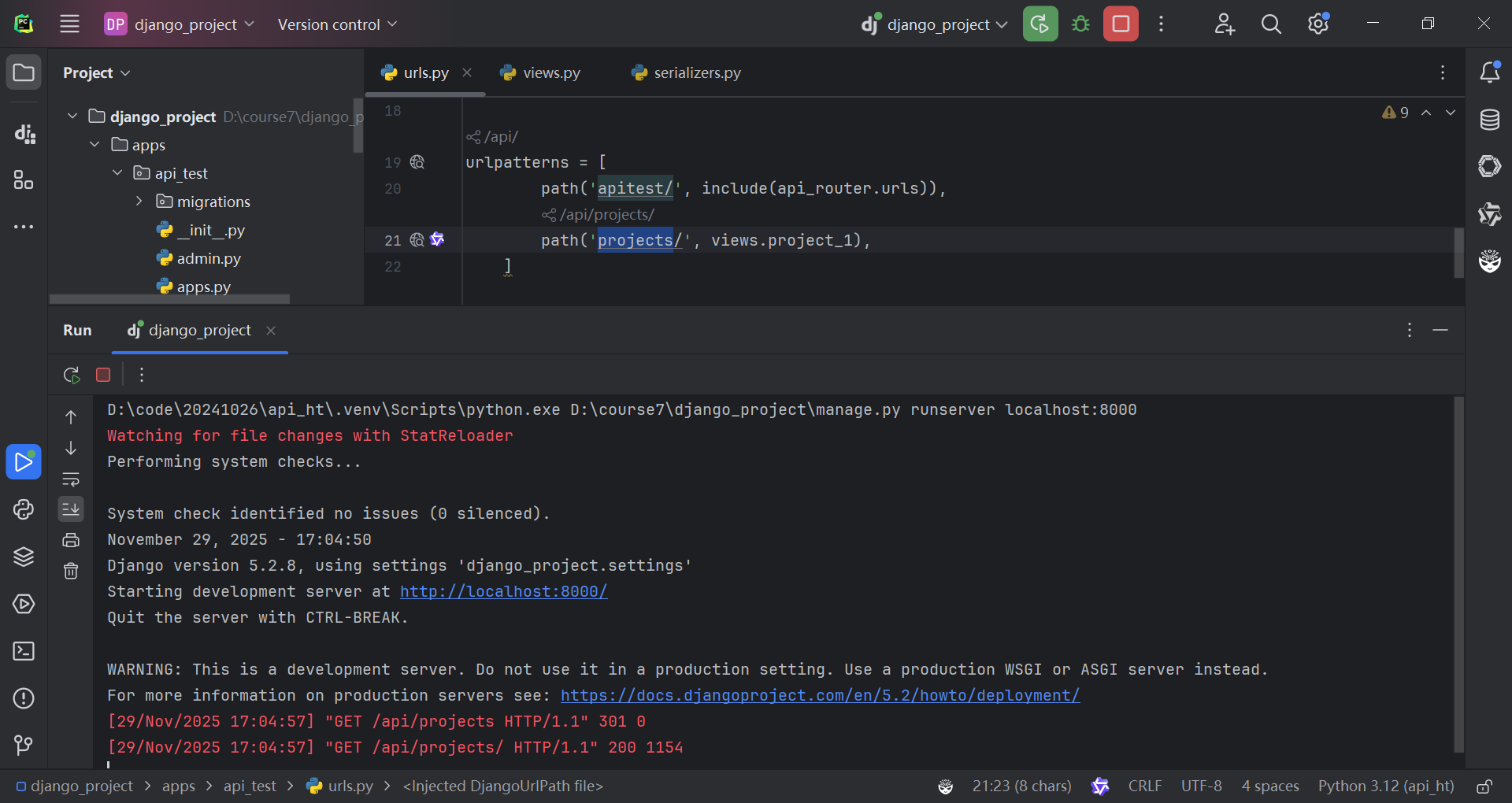
Task: Clear all console output trash icon
Action: (71, 571)
